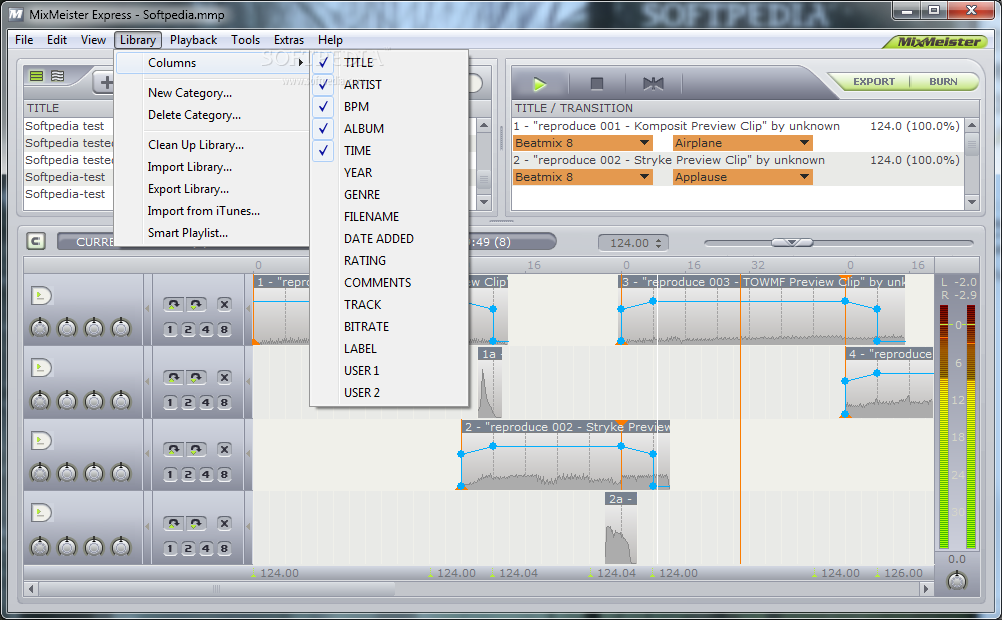The height and width of the screenshot is (620, 1002).
Task: Enable the DATE ADDED column
Action: click(x=389, y=239)
